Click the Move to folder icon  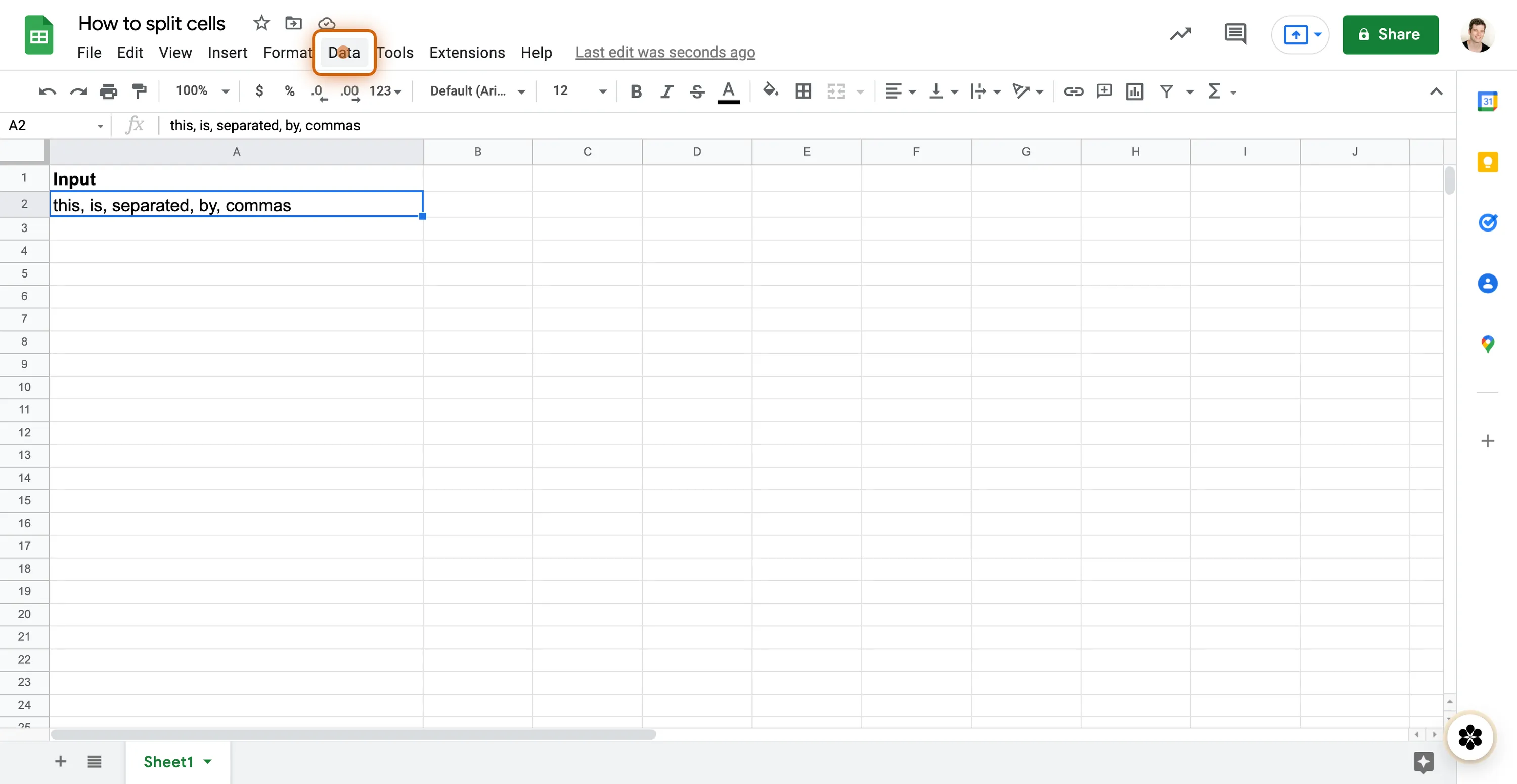pyautogui.click(x=293, y=24)
